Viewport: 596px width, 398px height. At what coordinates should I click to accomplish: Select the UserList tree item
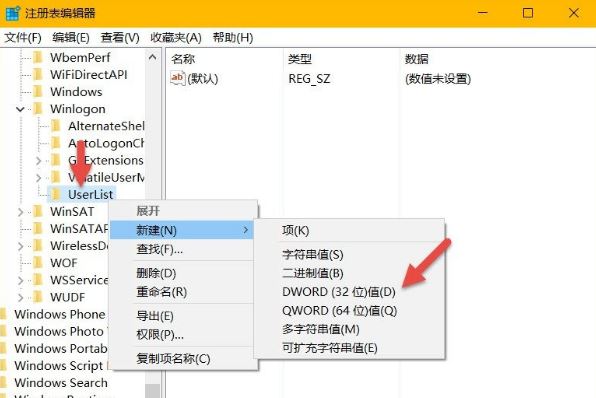(x=90, y=194)
